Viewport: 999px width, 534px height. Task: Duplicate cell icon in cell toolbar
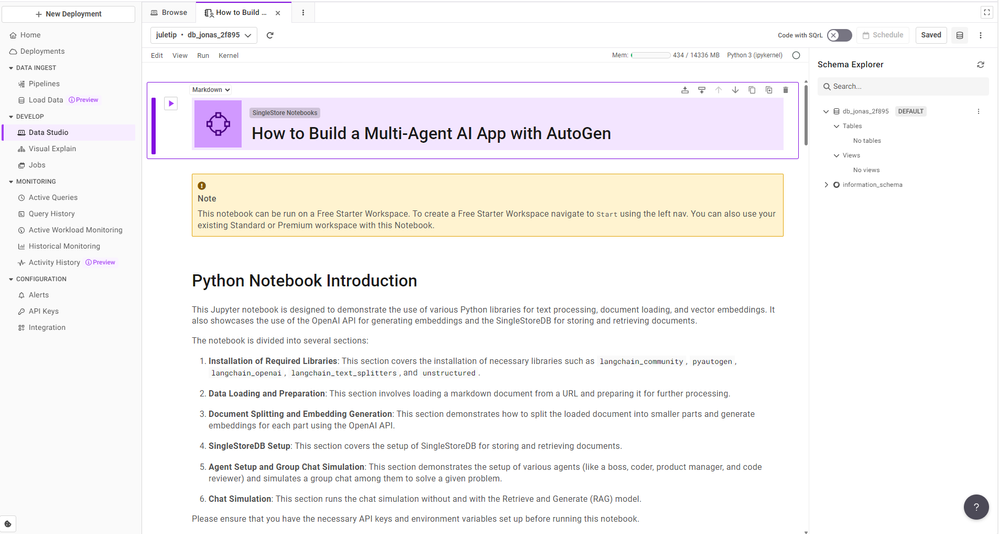click(x=768, y=90)
